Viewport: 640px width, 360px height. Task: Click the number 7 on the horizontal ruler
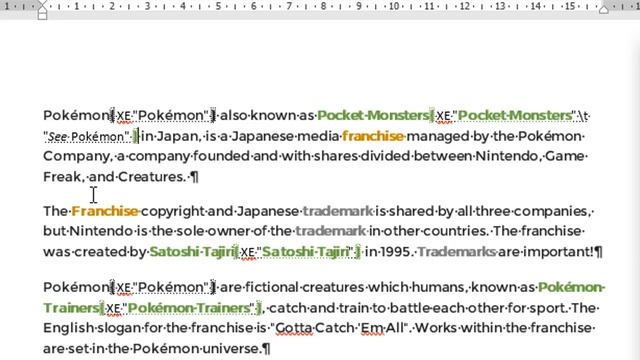(x=289, y=6)
